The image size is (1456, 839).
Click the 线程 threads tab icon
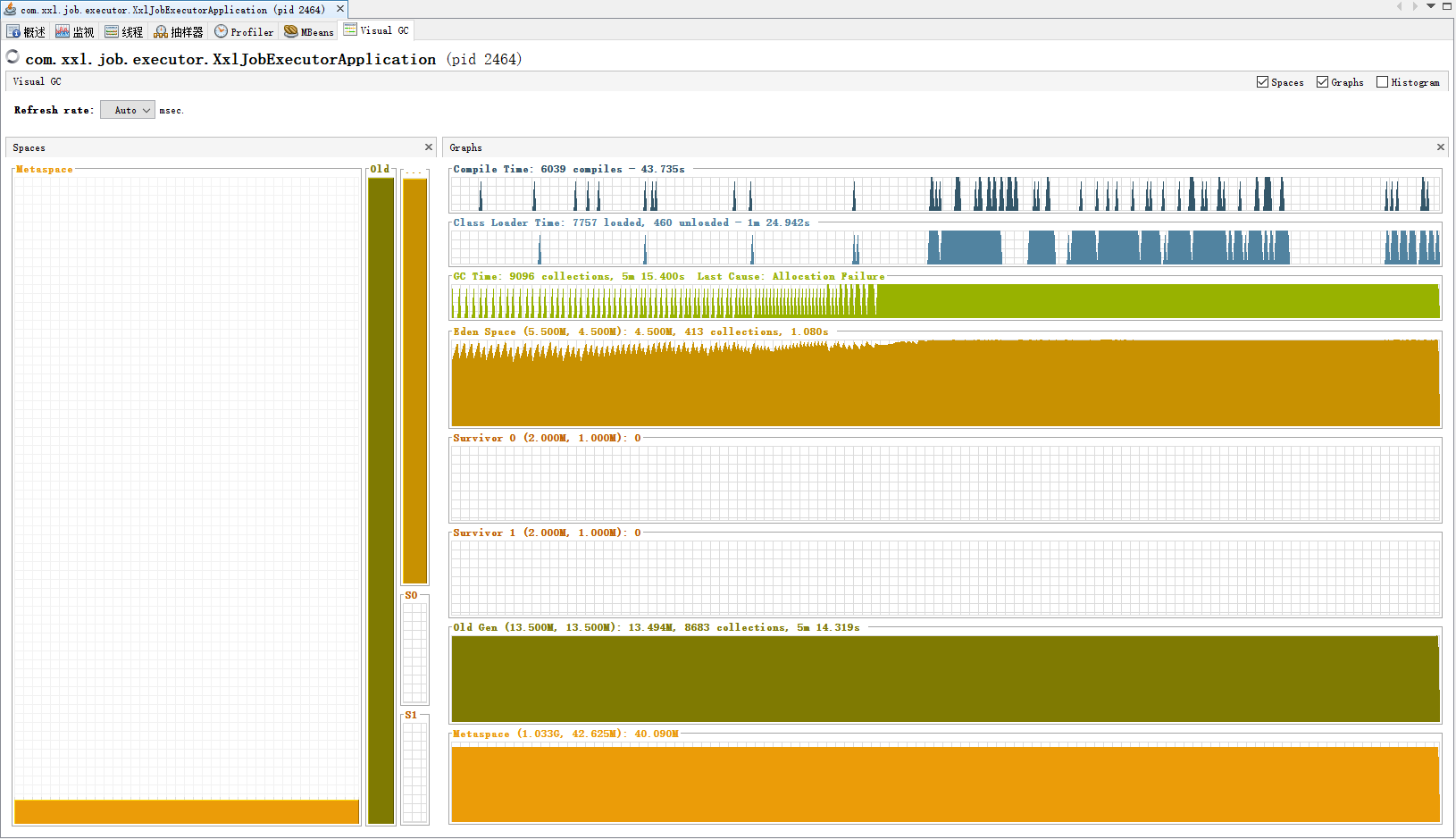[112, 31]
